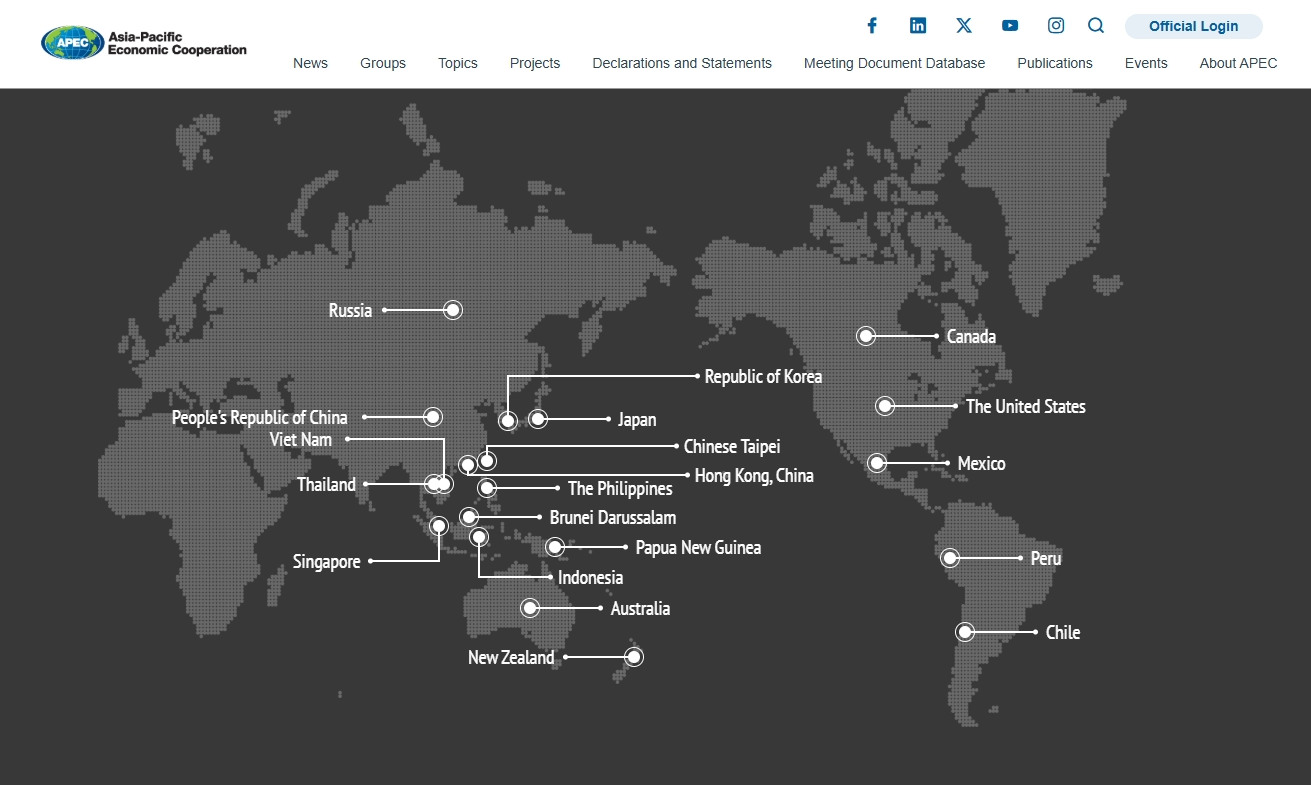This screenshot has height=785, width=1311.
Task: Open APEC X (Twitter) icon
Action: point(964,26)
